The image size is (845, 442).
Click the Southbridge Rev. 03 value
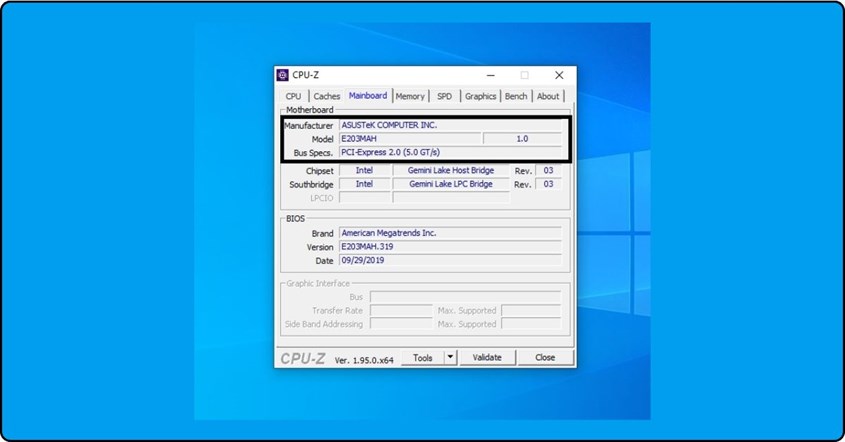pos(549,184)
